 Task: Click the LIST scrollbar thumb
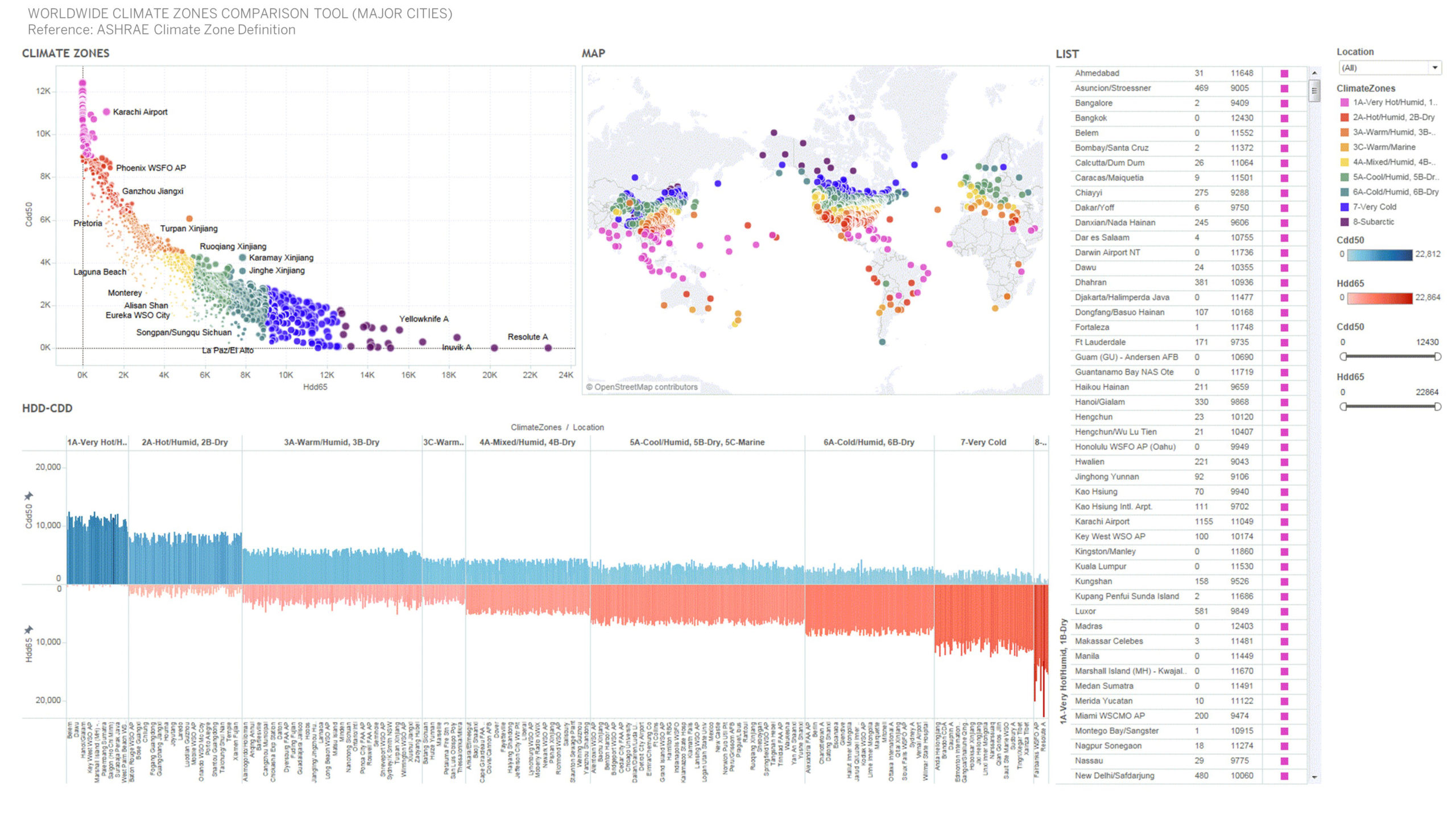pyautogui.click(x=1314, y=90)
